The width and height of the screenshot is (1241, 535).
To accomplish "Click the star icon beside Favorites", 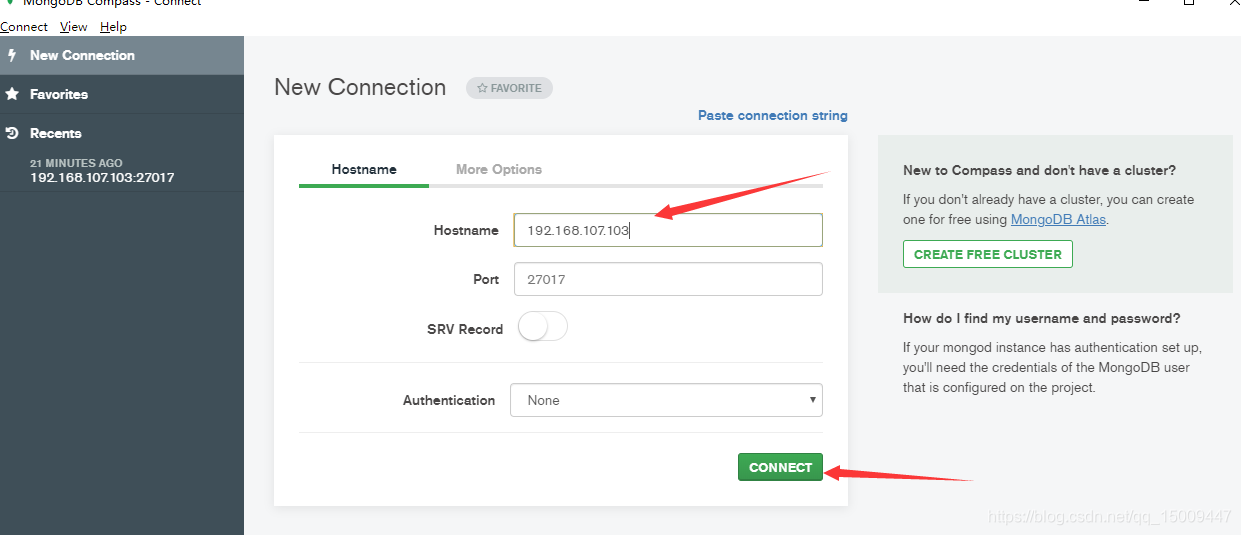I will coord(12,94).
